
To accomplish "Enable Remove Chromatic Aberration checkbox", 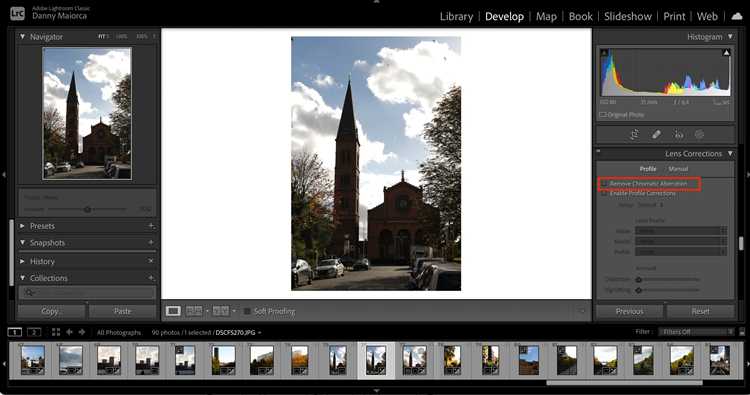I will [x=604, y=184].
